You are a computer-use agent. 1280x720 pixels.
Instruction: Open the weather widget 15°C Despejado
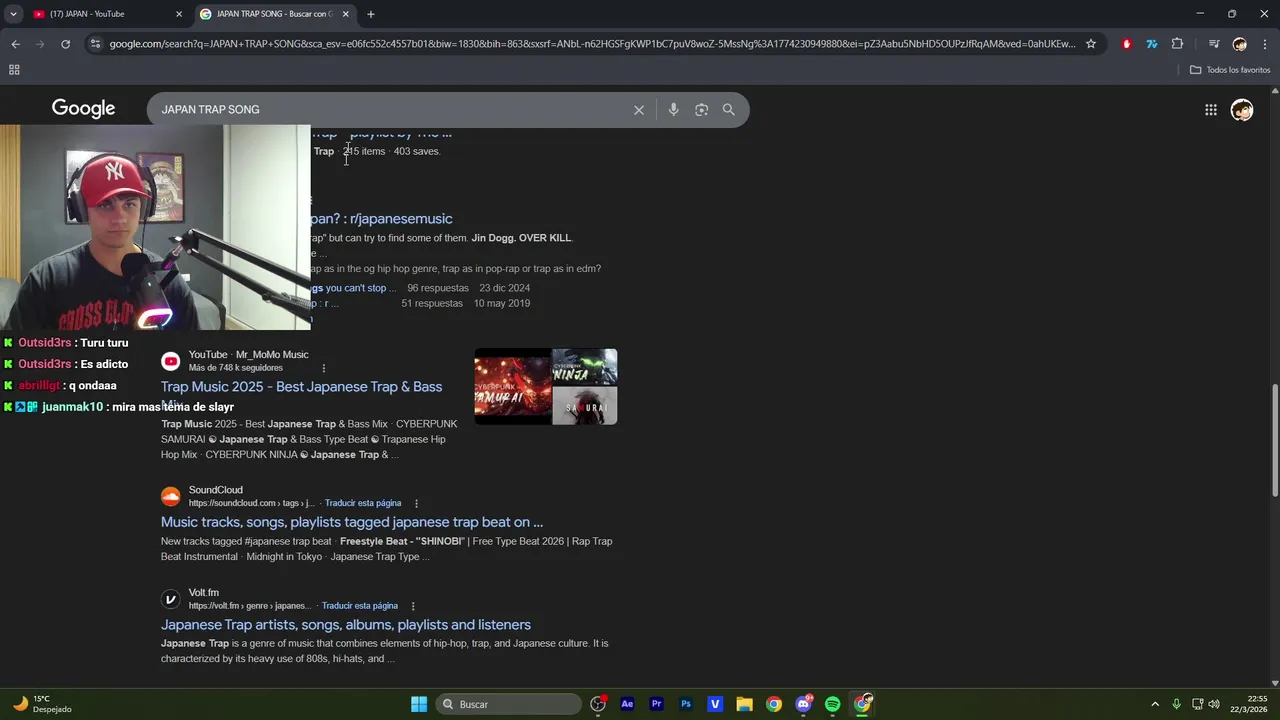[x=42, y=704]
